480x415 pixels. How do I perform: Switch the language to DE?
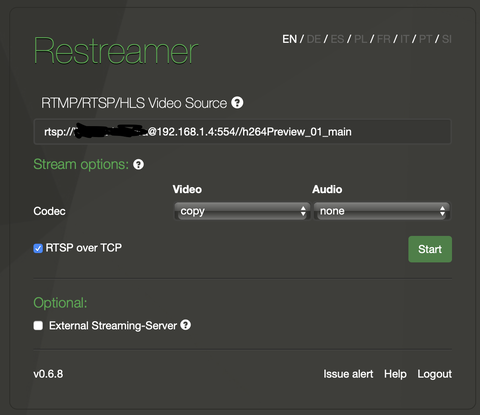click(x=314, y=39)
